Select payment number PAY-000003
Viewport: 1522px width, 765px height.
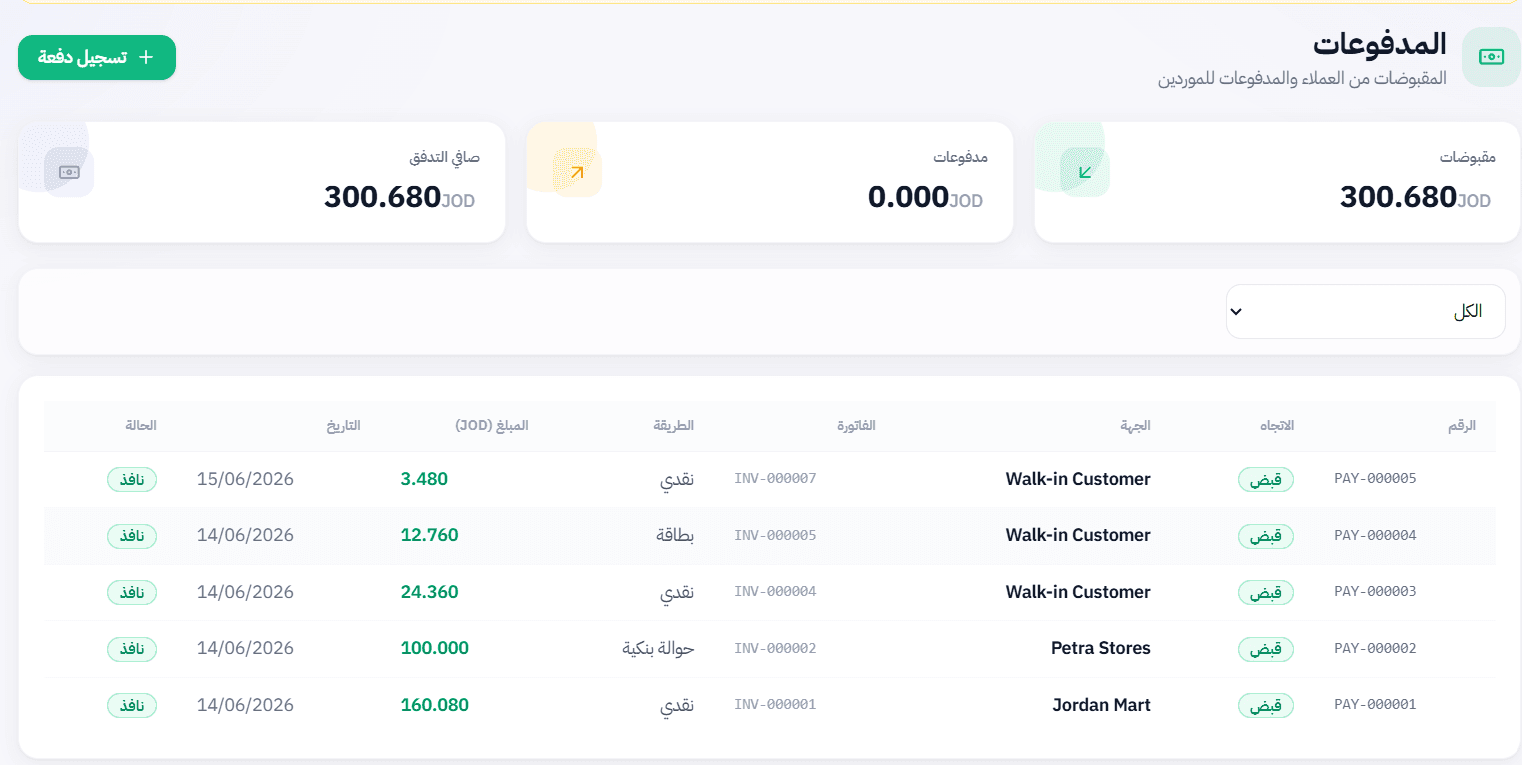tap(1375, 592)
